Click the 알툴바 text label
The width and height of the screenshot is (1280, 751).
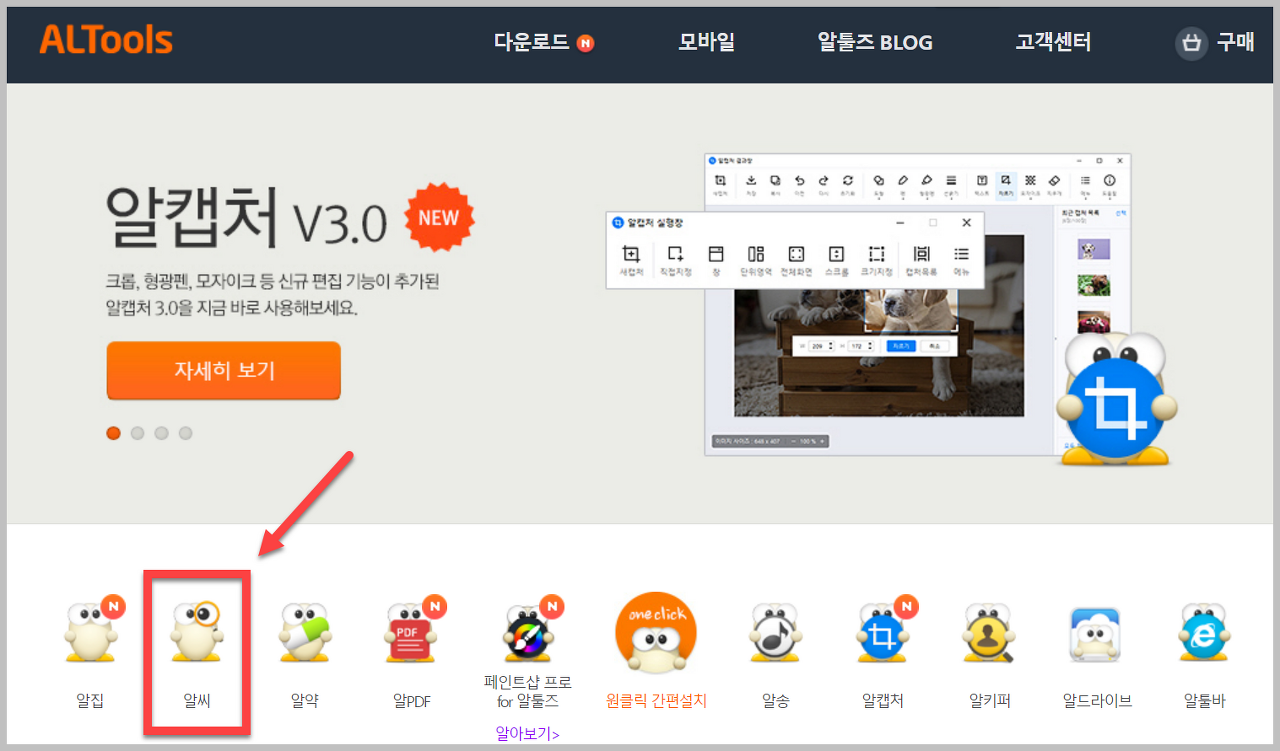tap(1204, 701)
